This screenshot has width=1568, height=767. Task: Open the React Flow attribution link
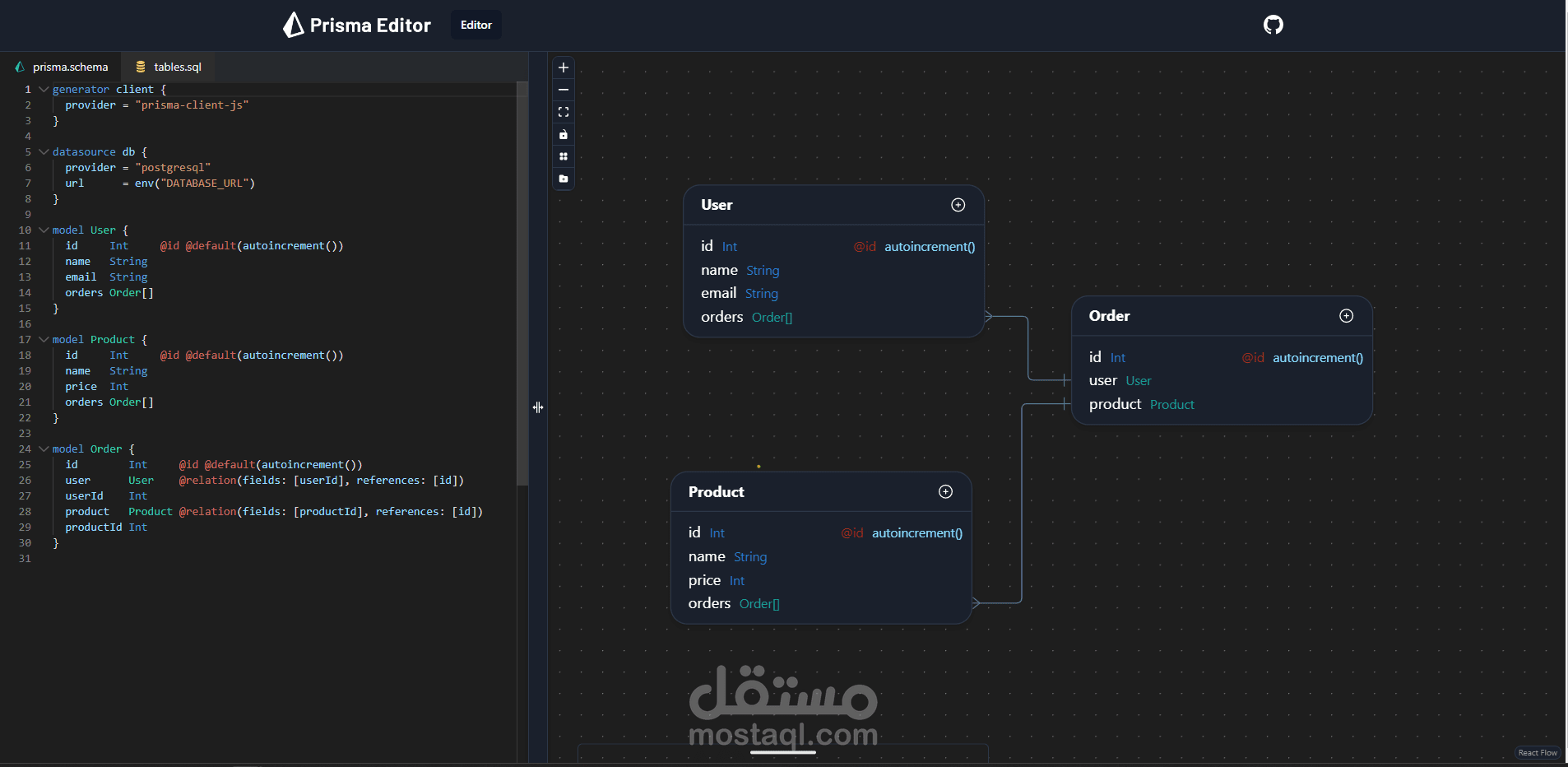tap(1538, 753)
